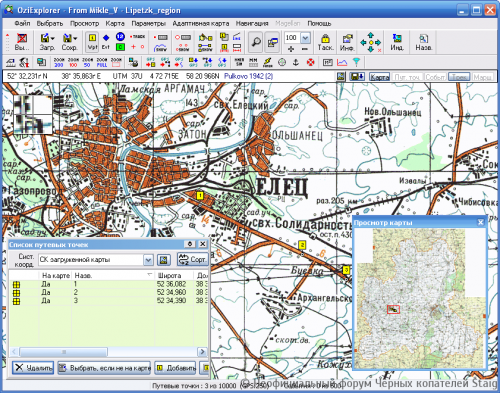Click the Сорт. sort button
Viewport: 500px width, 393px height.
193,259
